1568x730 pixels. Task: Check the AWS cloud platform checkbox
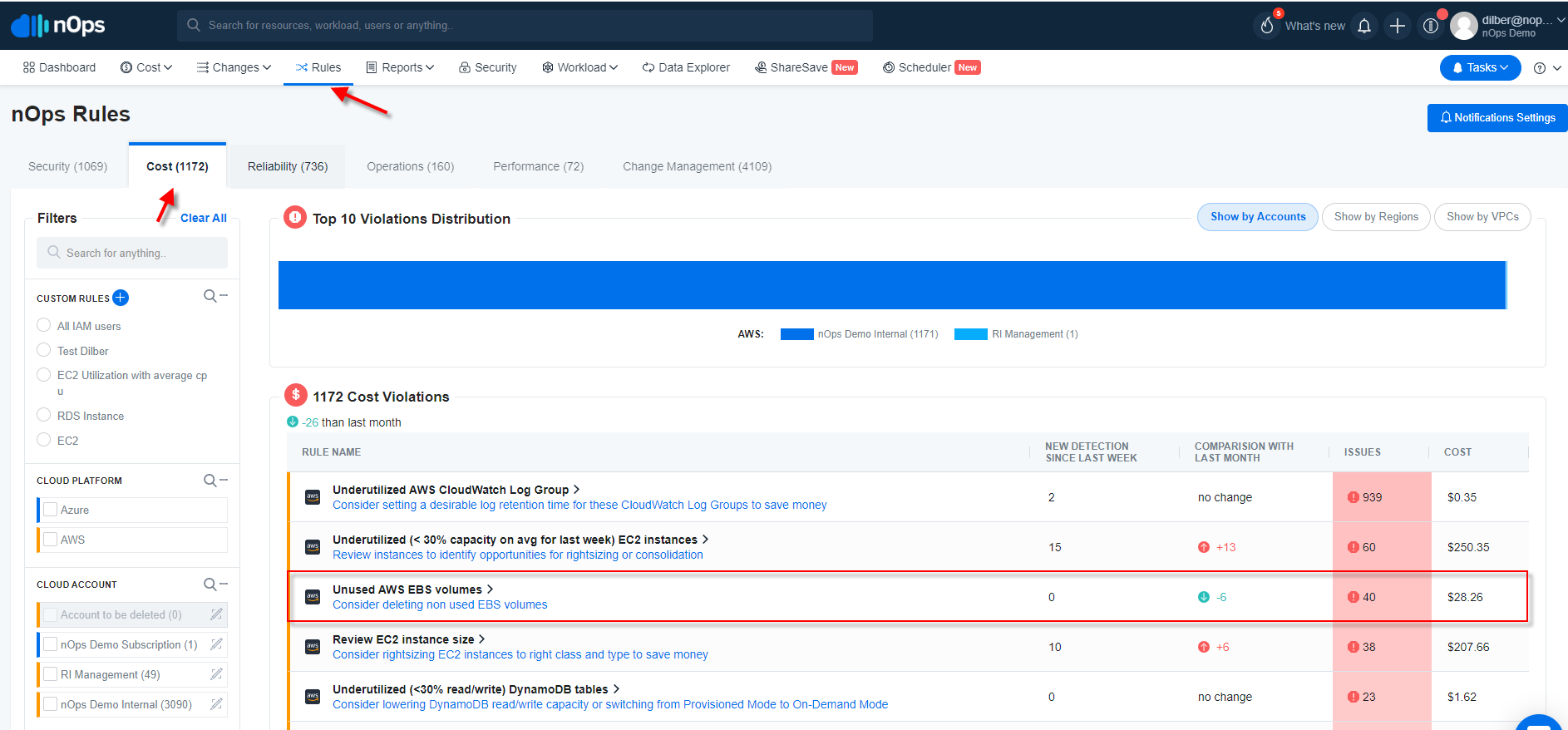click(x=51, y=540)
